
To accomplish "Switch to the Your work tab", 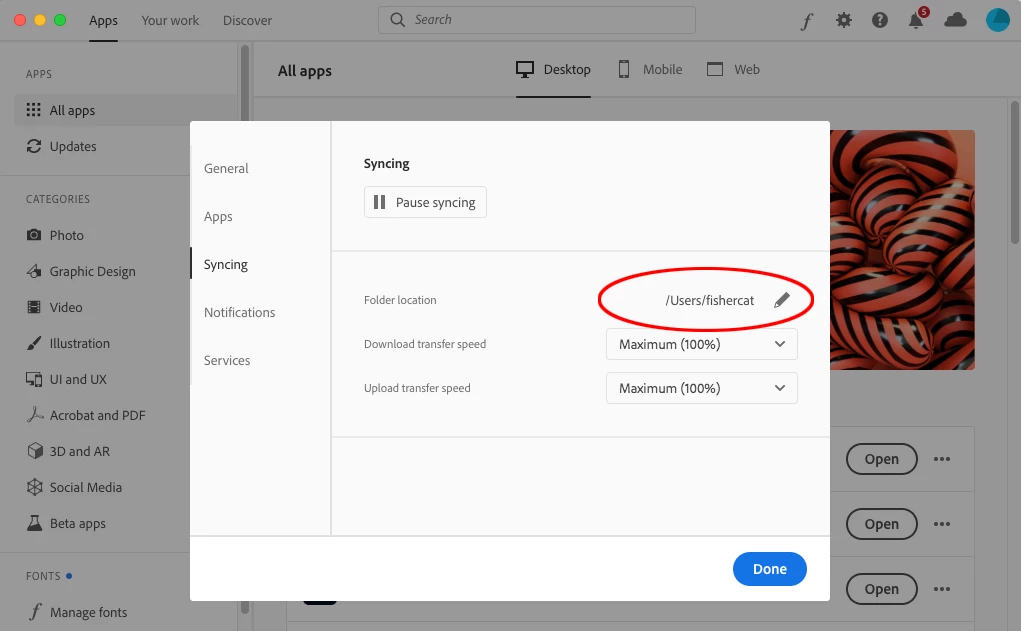I will [170, 20].
